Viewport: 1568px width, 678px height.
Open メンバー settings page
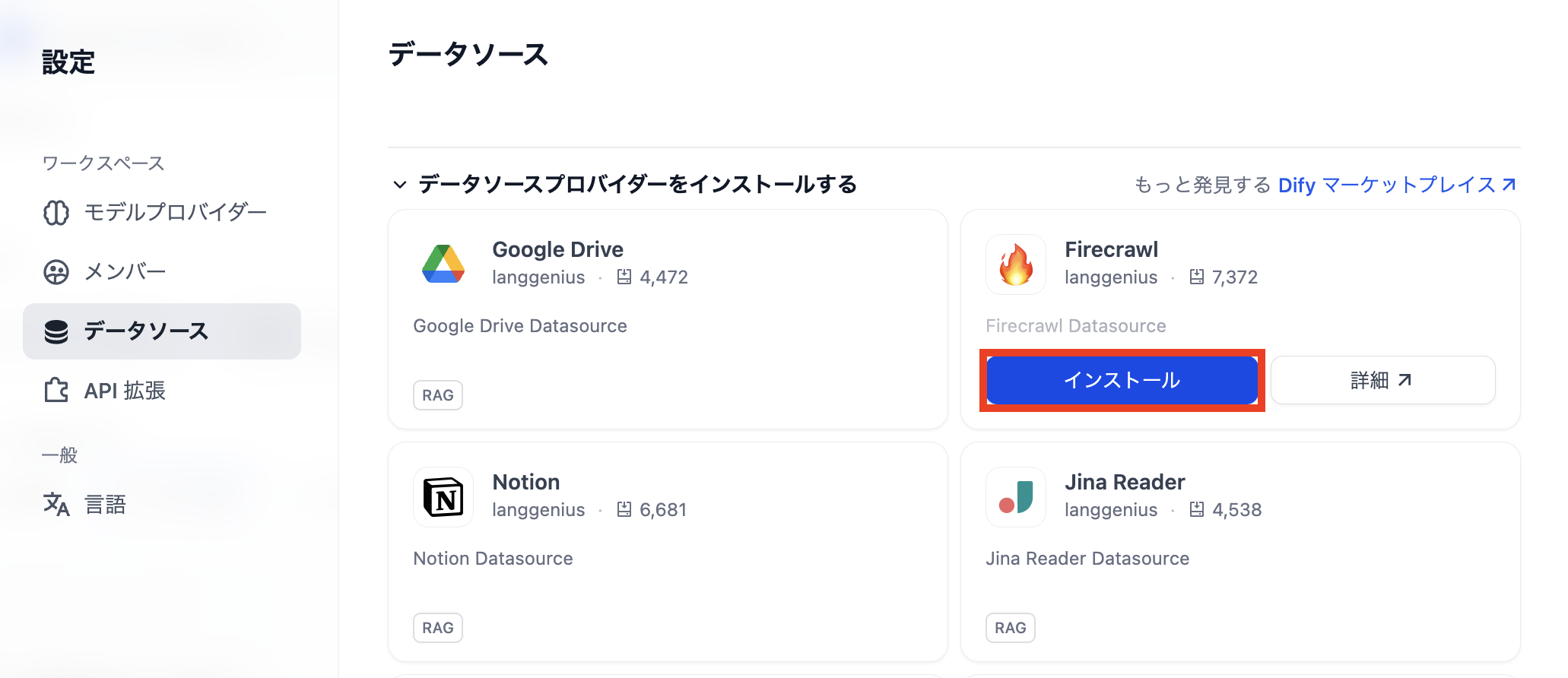125,271
